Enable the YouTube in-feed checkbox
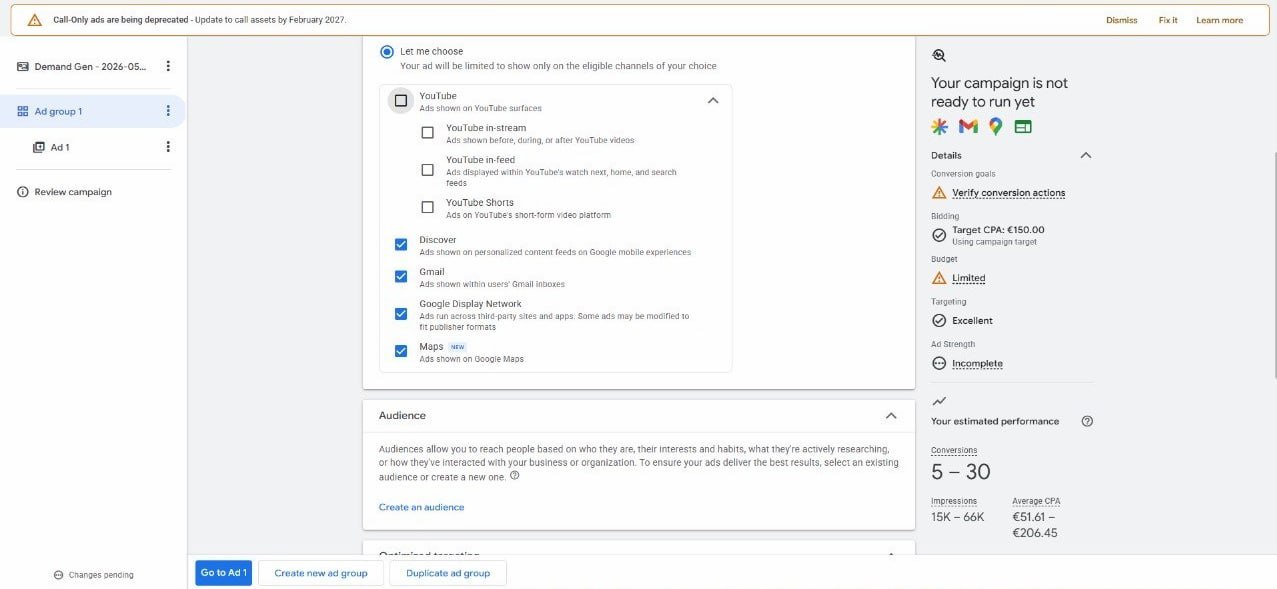The height and width of the screenshot is (589, 1277). (x=428, y=170)
